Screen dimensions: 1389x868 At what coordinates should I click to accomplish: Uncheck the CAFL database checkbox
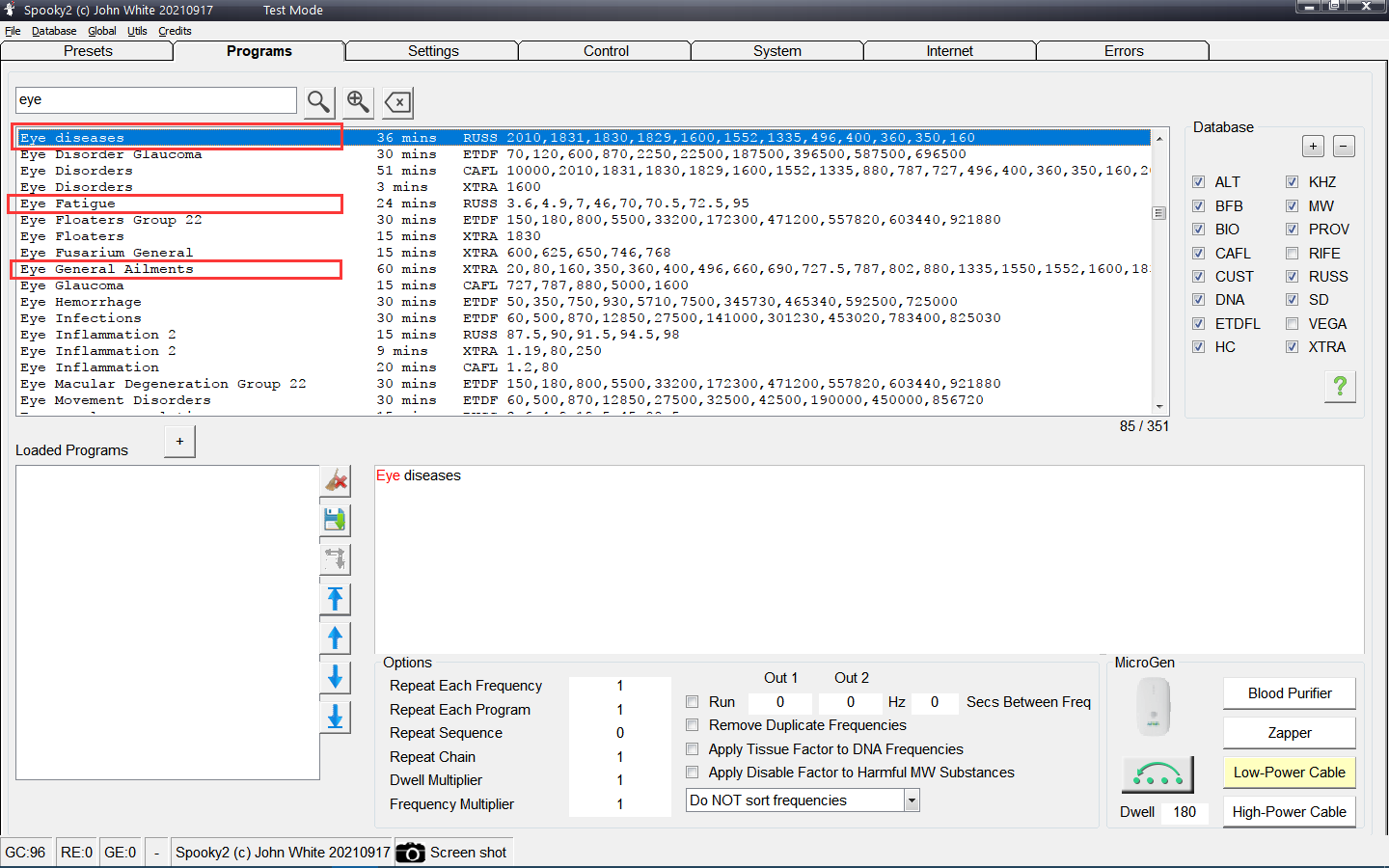[x=1198, y=253]
